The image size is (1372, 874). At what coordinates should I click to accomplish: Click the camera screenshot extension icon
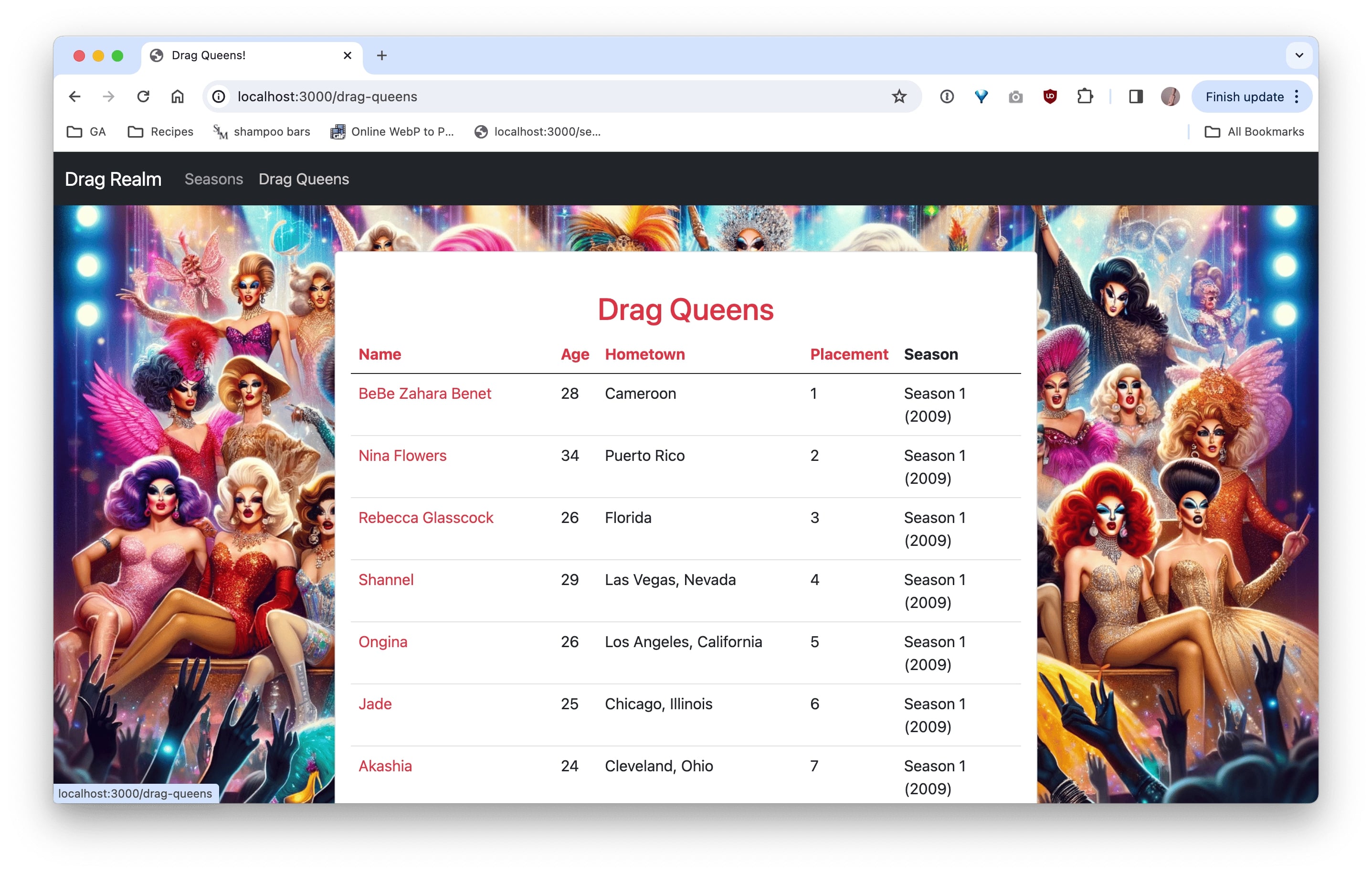pos(1015,97)
